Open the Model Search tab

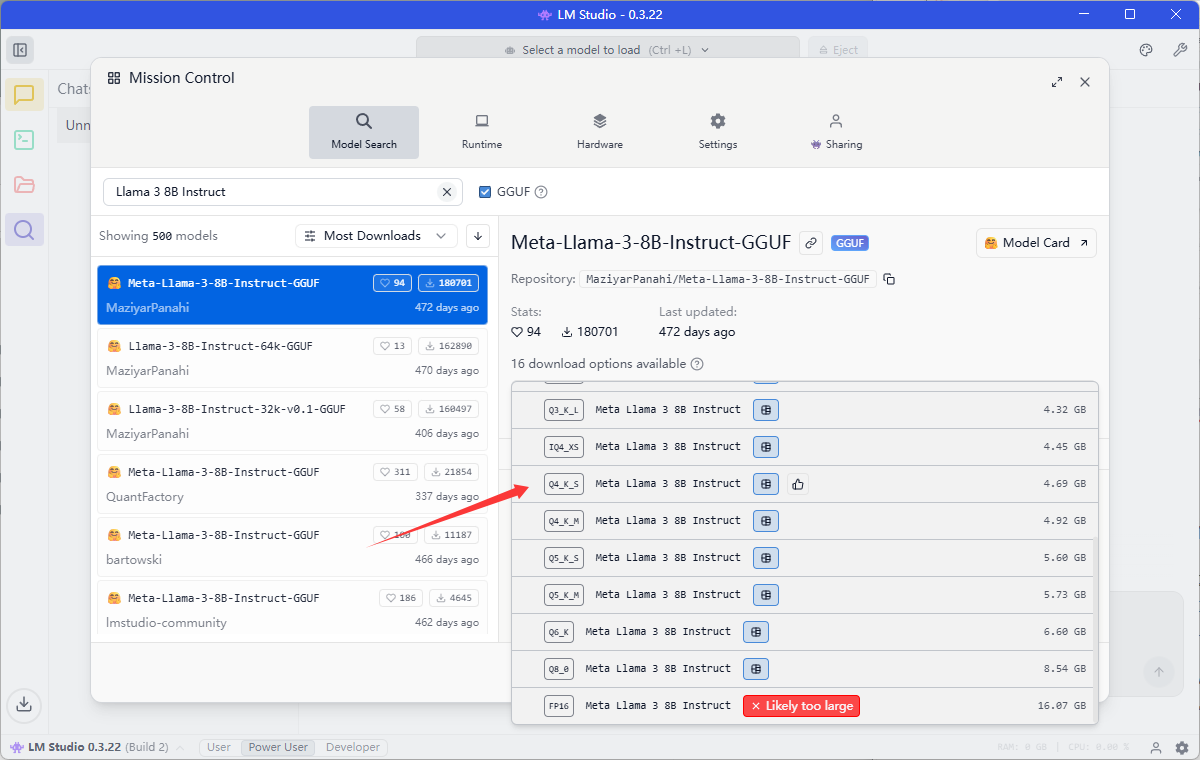click(x=364, y=132)
